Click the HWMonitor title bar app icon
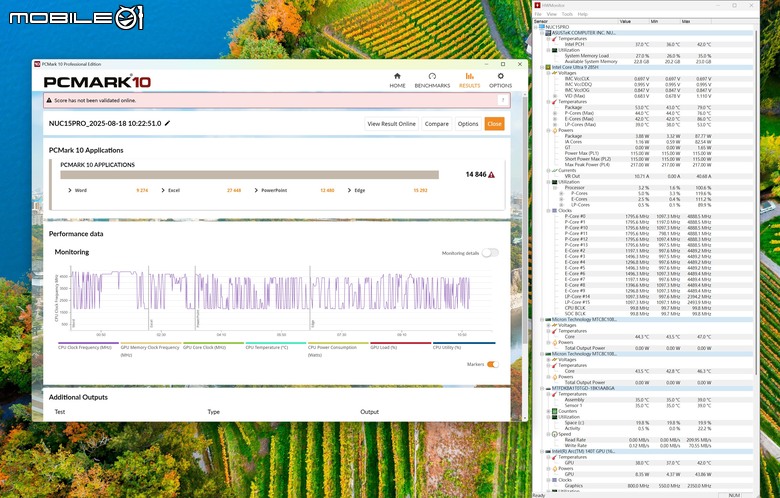The width and height of the screenshot is (780, 498). tap(537, 5)
